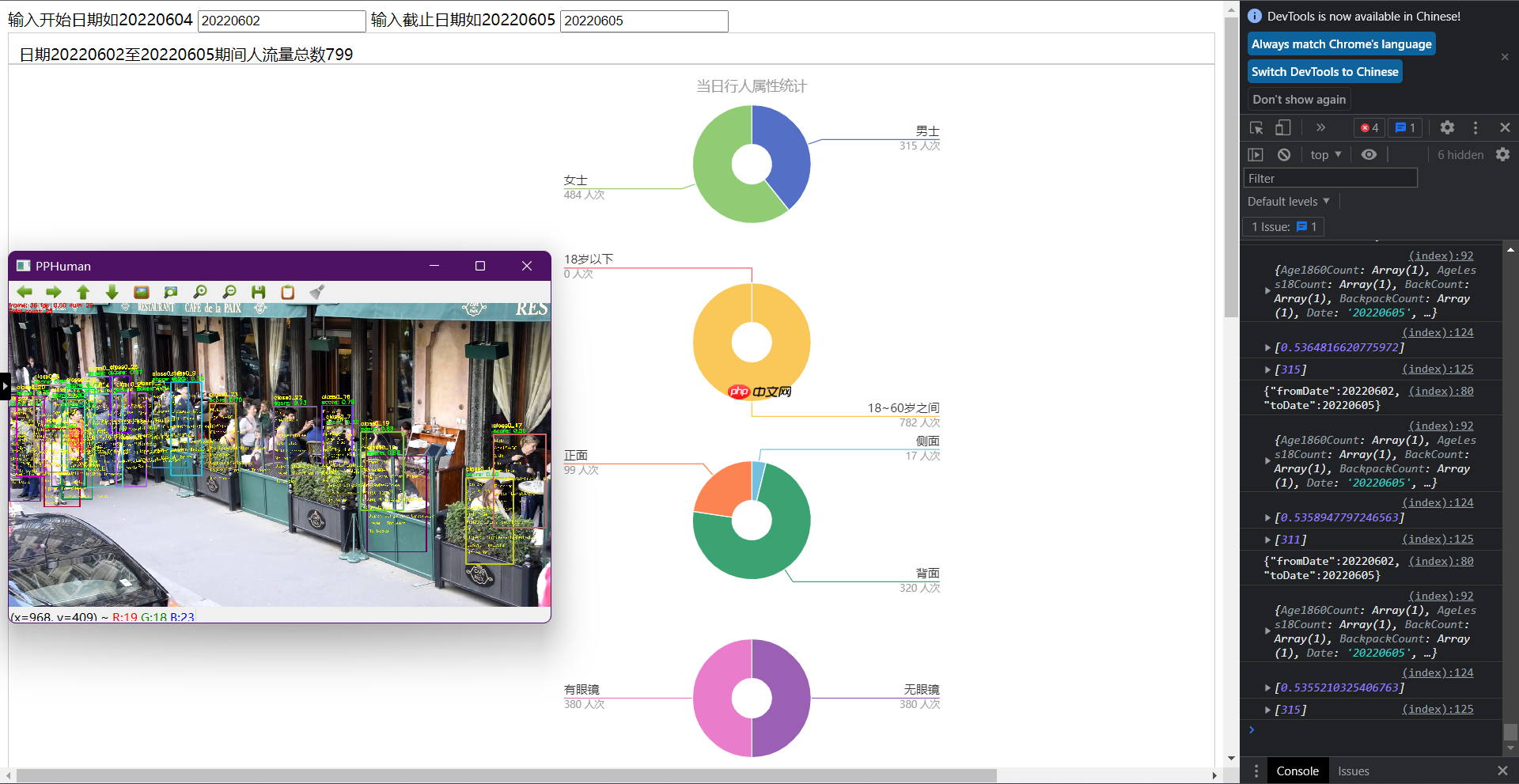Toggle the live expression eye icon

click(x=1369, y=155)
